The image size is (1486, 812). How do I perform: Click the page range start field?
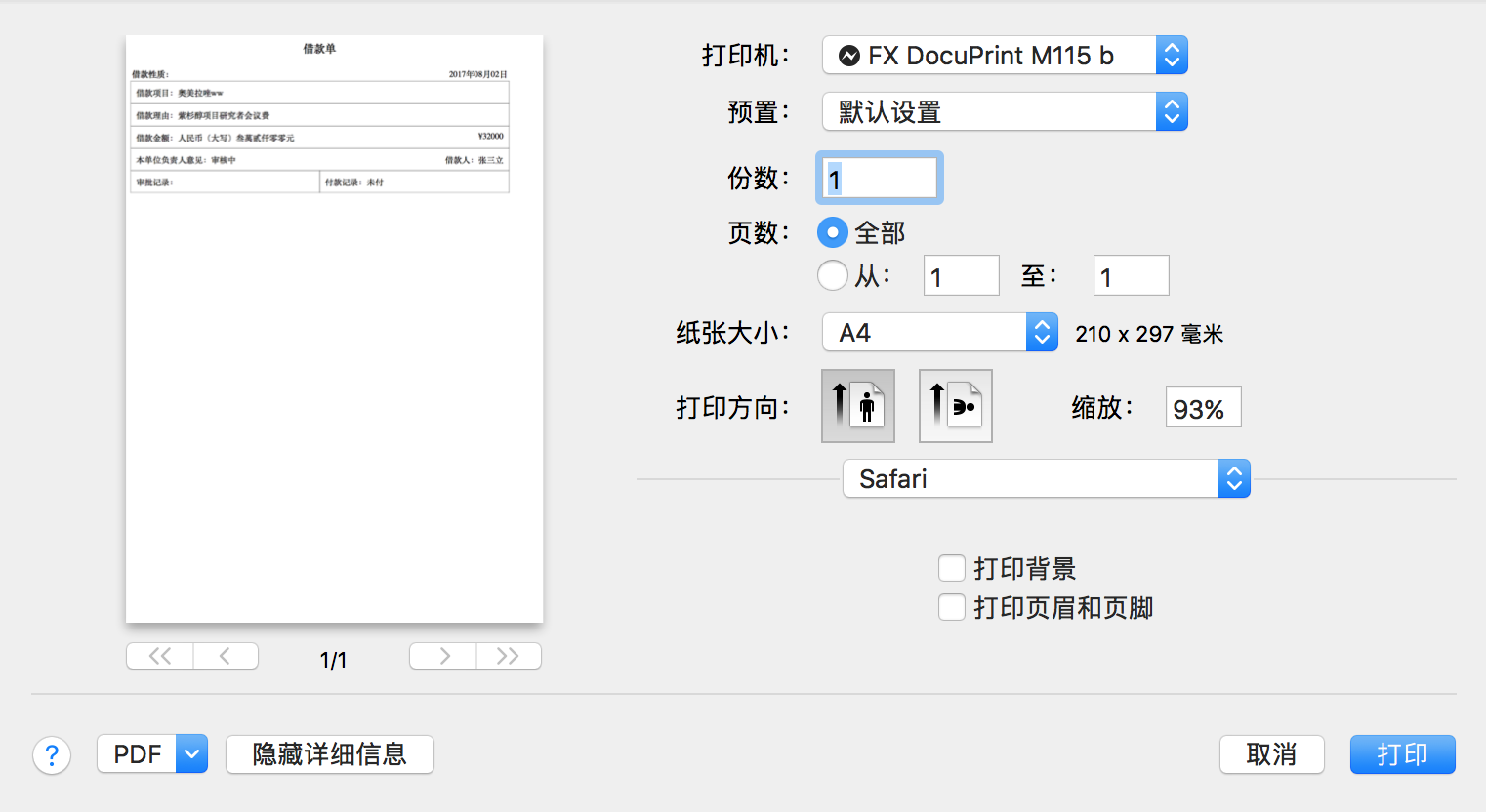click(962, 275)
